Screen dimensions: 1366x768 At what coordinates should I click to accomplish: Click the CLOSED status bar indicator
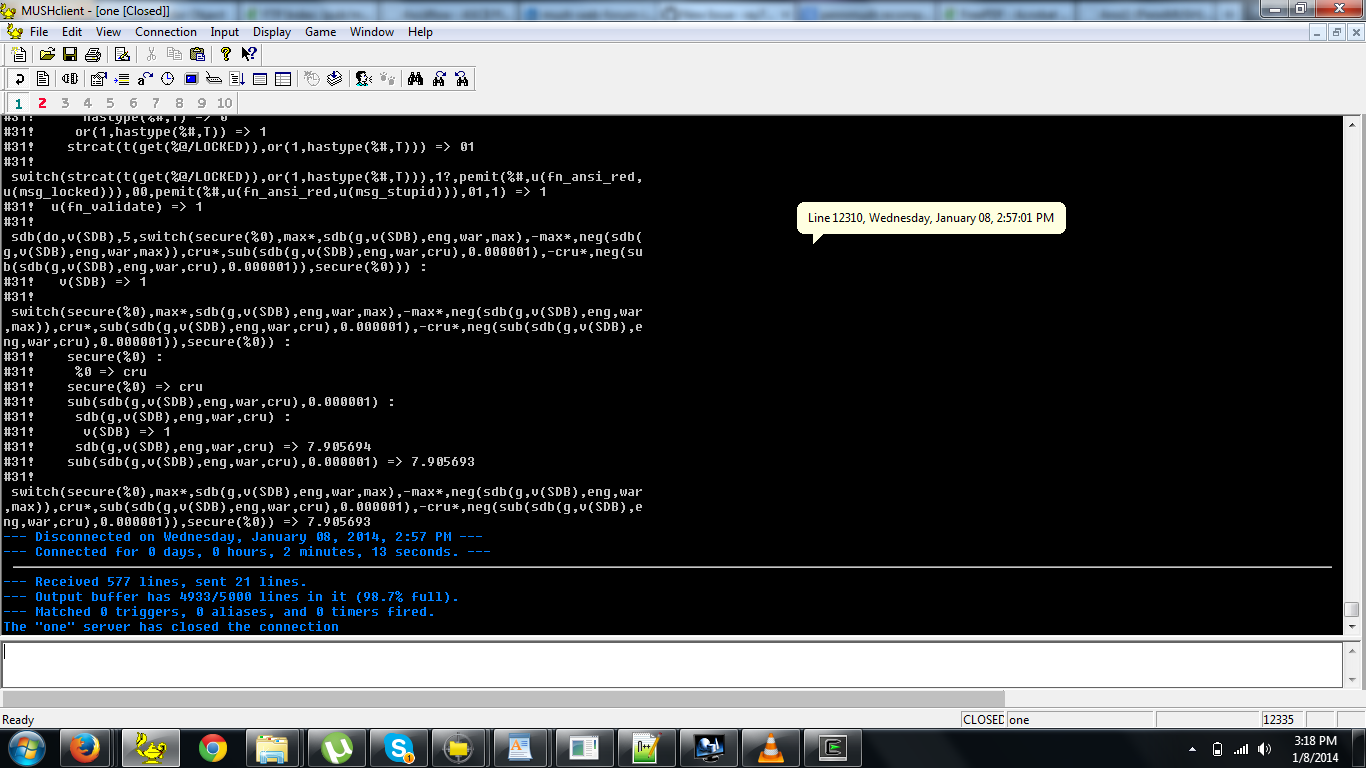click(983, 720)
